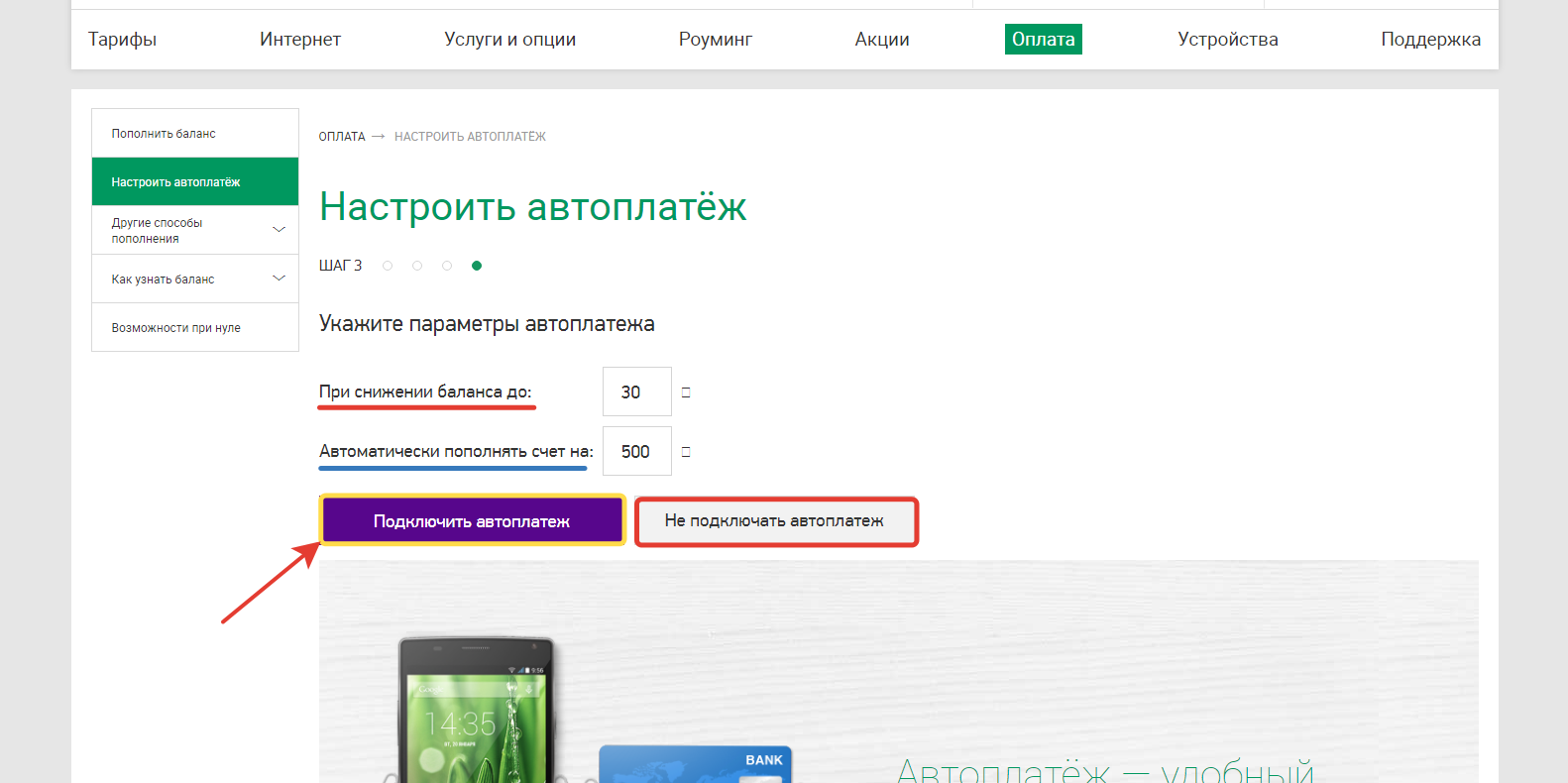Click the top-up amount field showing 500
The image size is (1568, 783).
click(637, 451)
